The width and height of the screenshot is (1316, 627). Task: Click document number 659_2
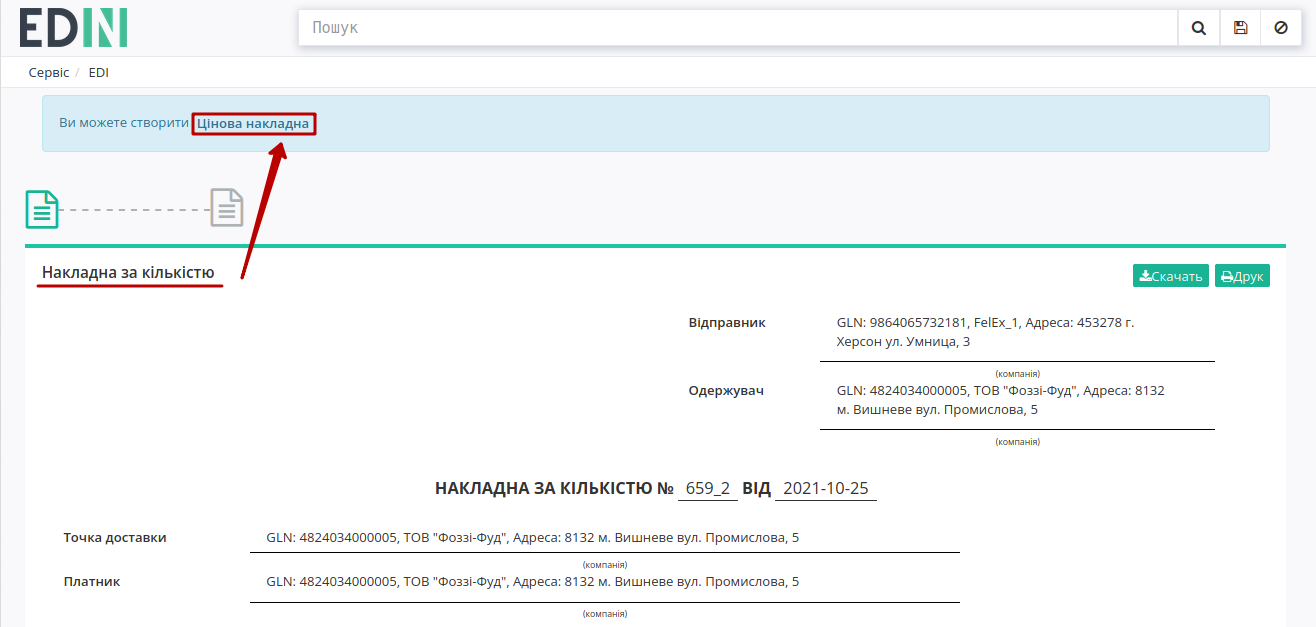(708, 488)
